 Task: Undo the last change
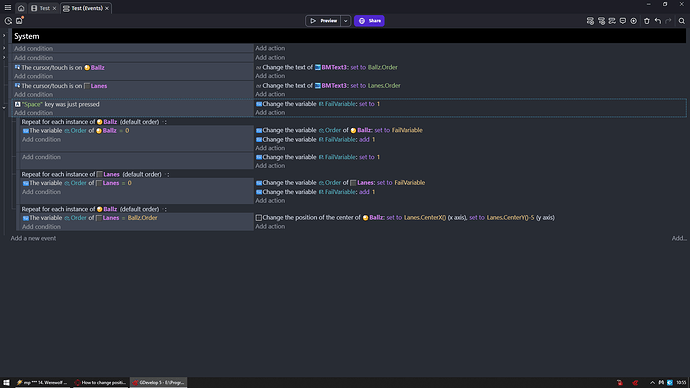[x=657, y=21]
